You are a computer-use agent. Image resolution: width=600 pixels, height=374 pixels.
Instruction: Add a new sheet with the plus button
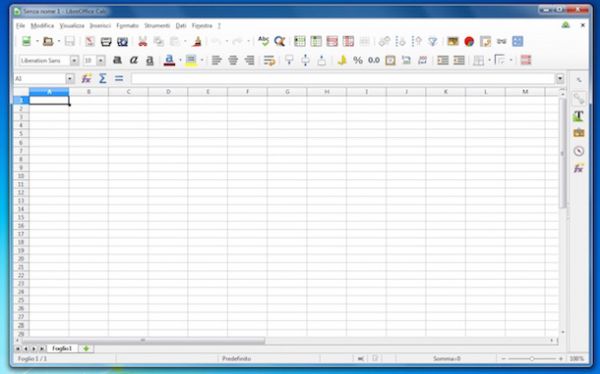[86, 348]
